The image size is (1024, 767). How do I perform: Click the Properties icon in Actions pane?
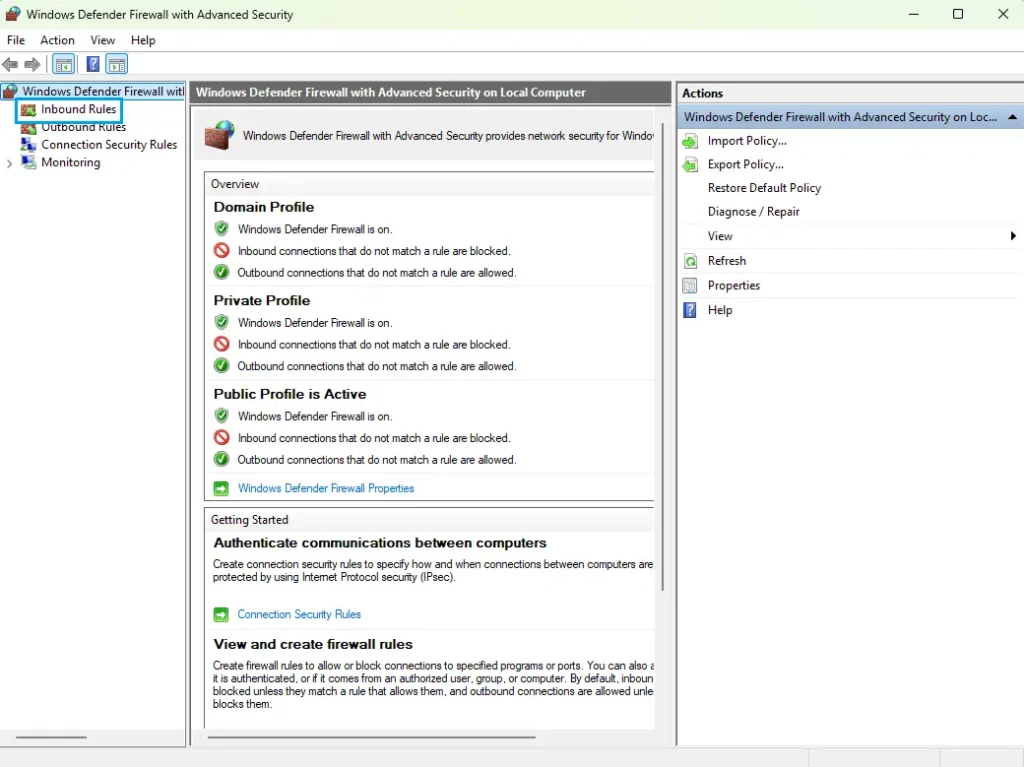point(690,286)
